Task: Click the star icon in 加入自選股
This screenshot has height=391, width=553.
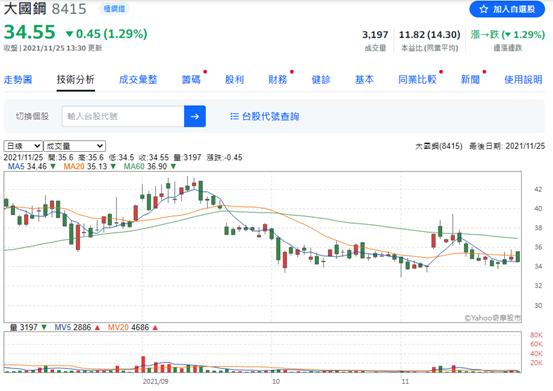Action: 484,9
